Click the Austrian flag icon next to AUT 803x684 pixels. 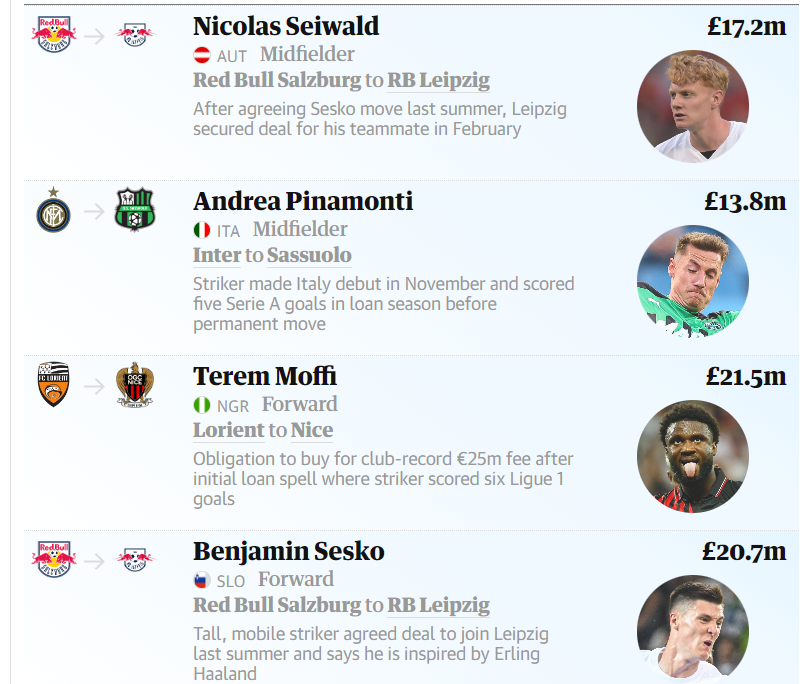tap(202, 55)
